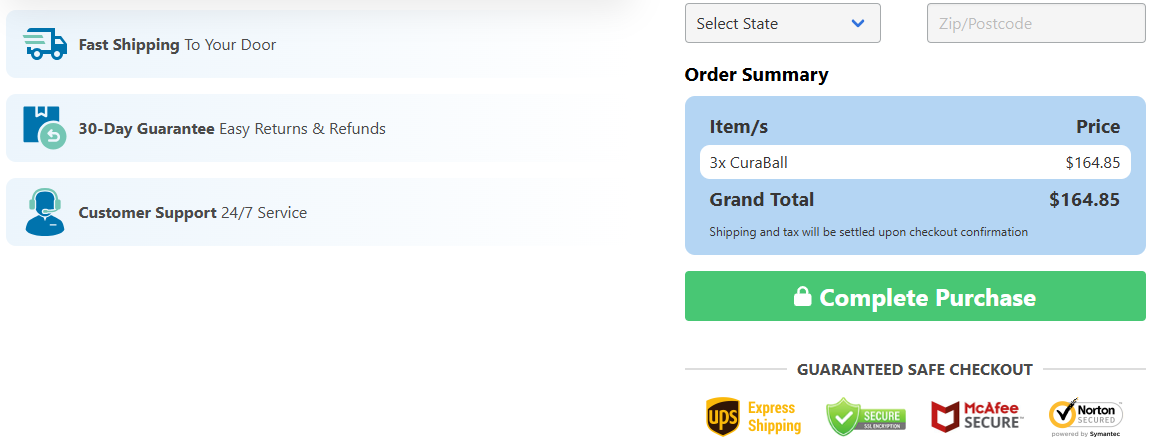Click the Guaranteed Safe Checkout label
1151x445 pixels.
pyautogui.click(x=915, y=369)
